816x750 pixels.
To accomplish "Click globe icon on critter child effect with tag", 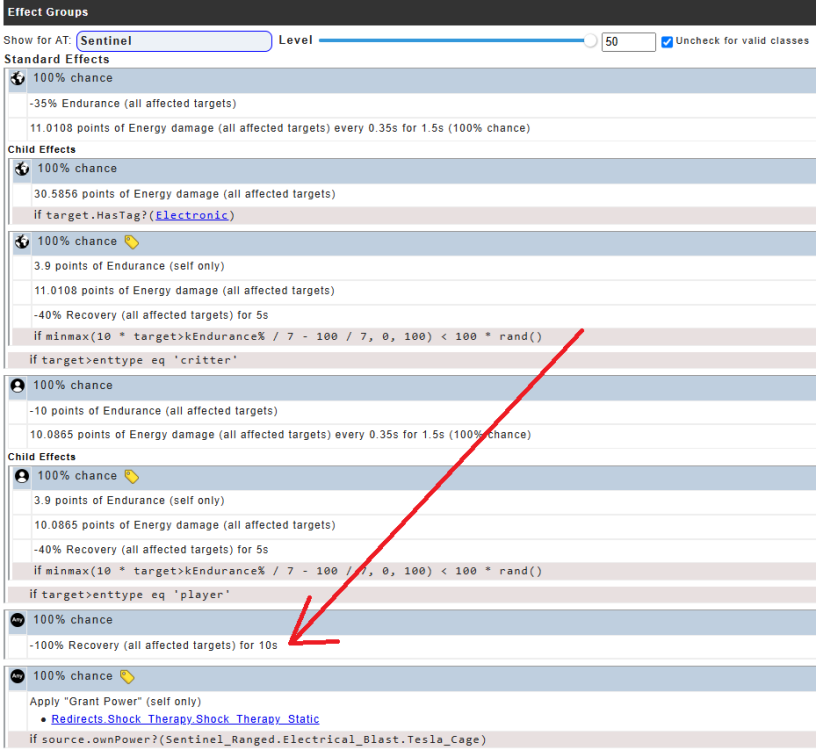I will click(22, 242).
